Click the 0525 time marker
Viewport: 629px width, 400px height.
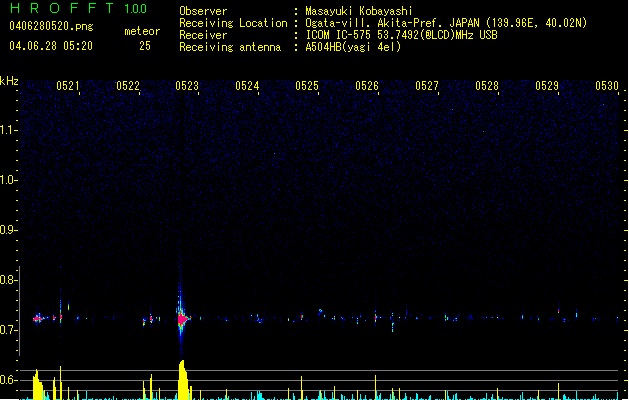tap(307, 86)
